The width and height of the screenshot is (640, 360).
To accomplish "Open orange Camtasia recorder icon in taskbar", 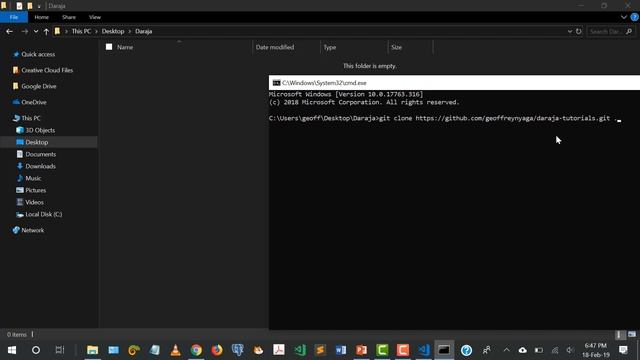I will (403, 350).
